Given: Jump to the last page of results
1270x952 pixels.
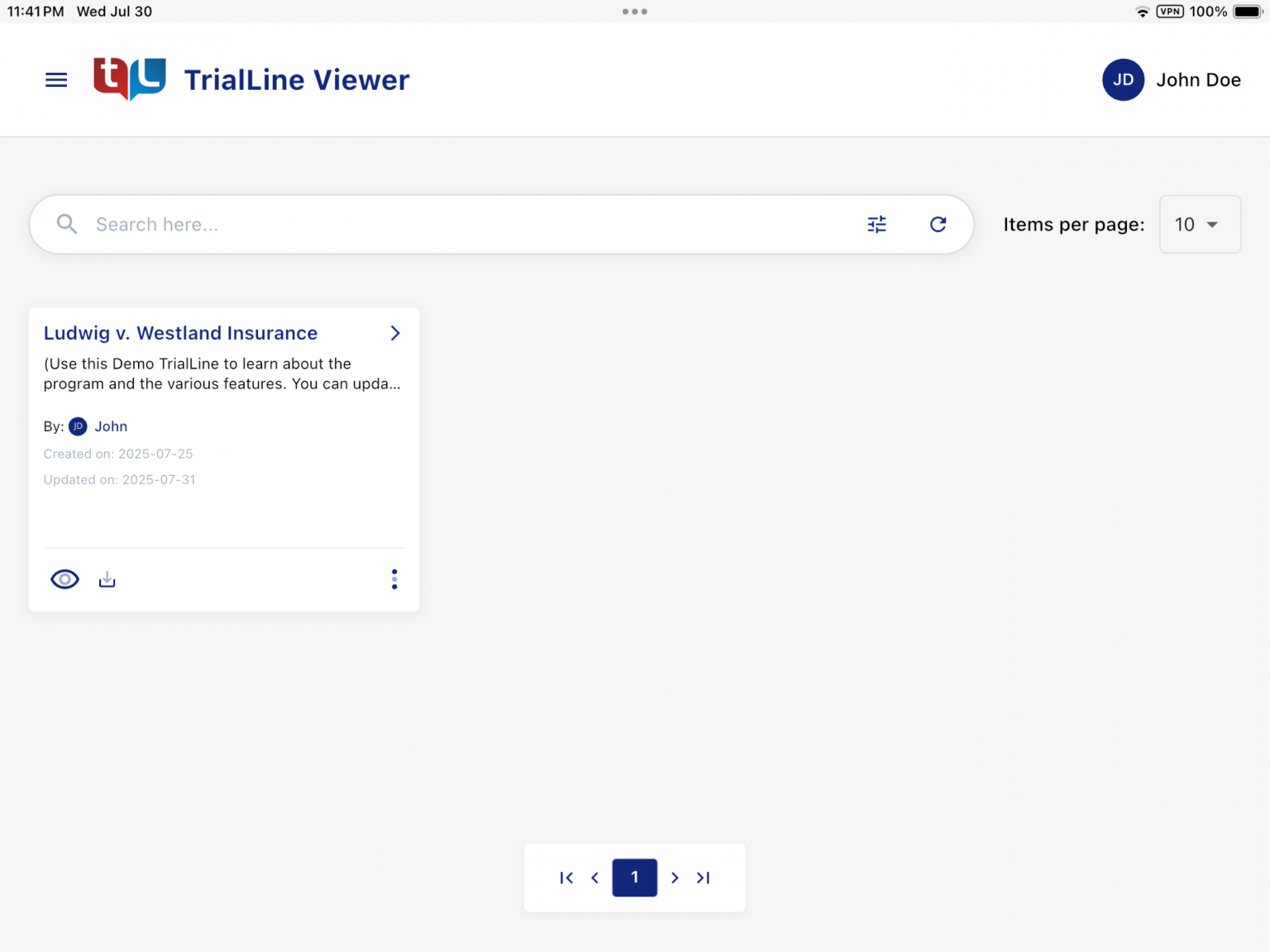Looking at the screenshot, I should pos(704,878).
